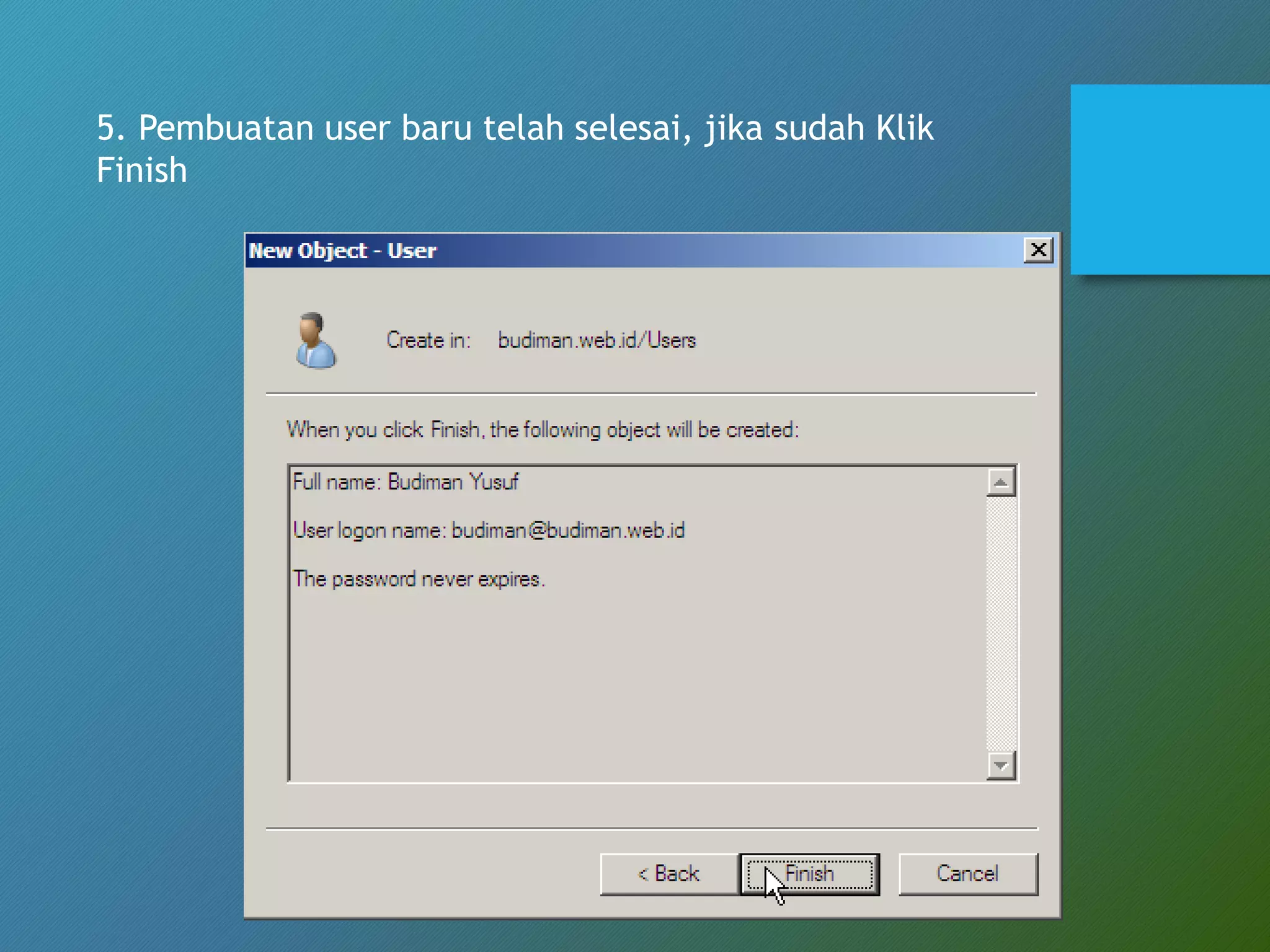This screenshot has height=952, width=1270.
Task: Cancel the new user wizard
Action: 968,874
